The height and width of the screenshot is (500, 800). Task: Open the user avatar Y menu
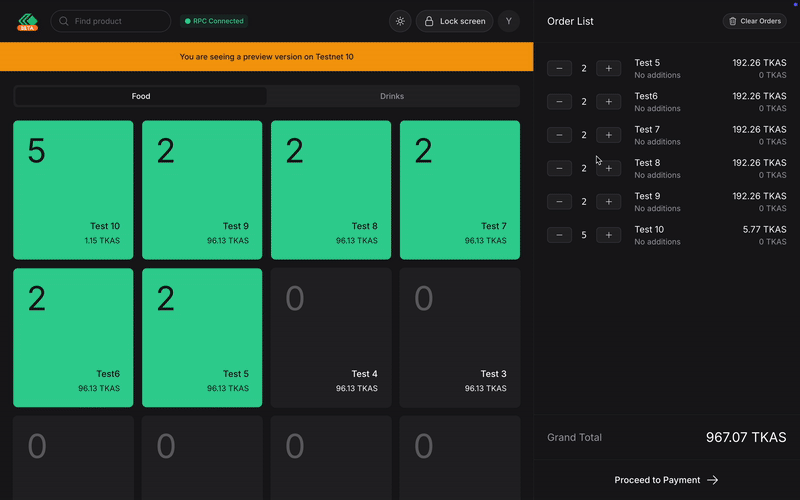coord(508,21)
